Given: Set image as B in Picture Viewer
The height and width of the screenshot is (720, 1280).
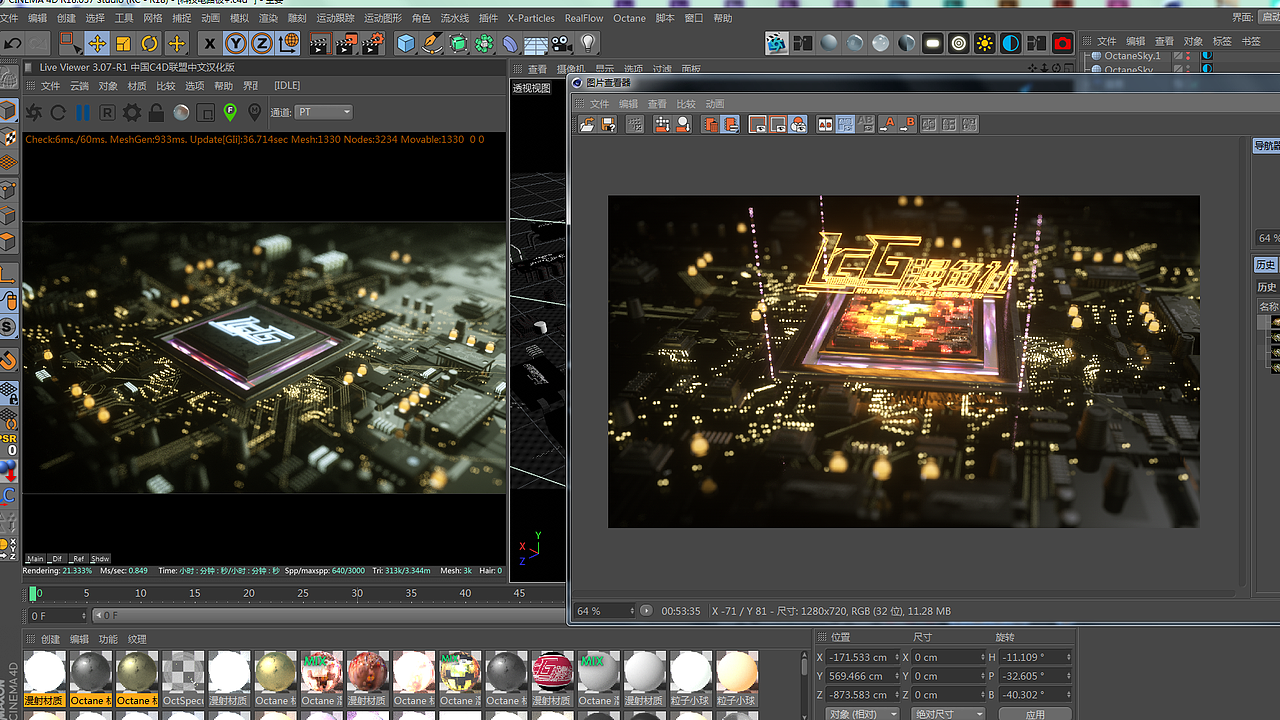Looking at the screenshot, I should pyautogui.click(x=907, y=124).
